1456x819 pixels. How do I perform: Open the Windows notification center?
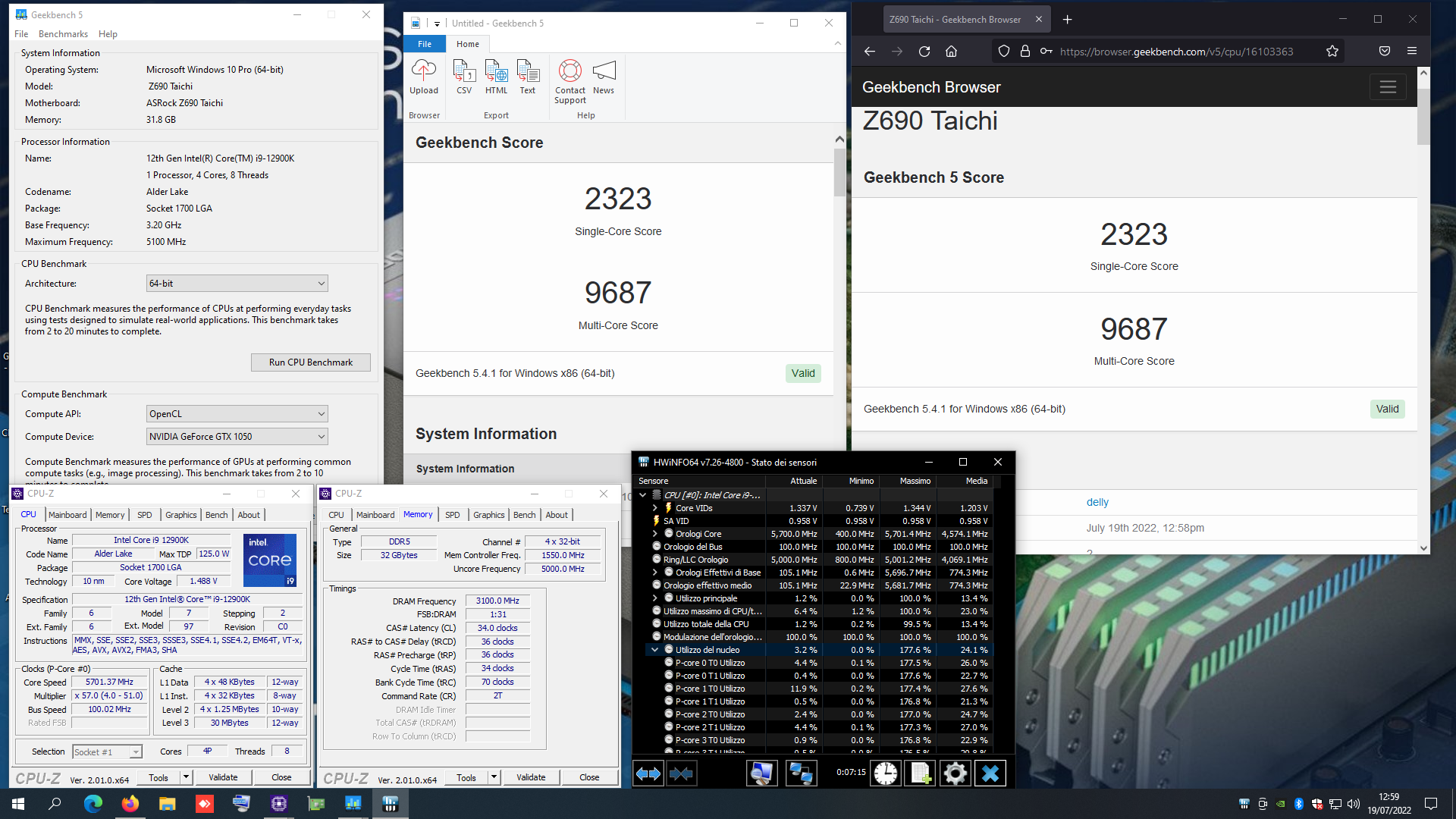[1431, 804]
